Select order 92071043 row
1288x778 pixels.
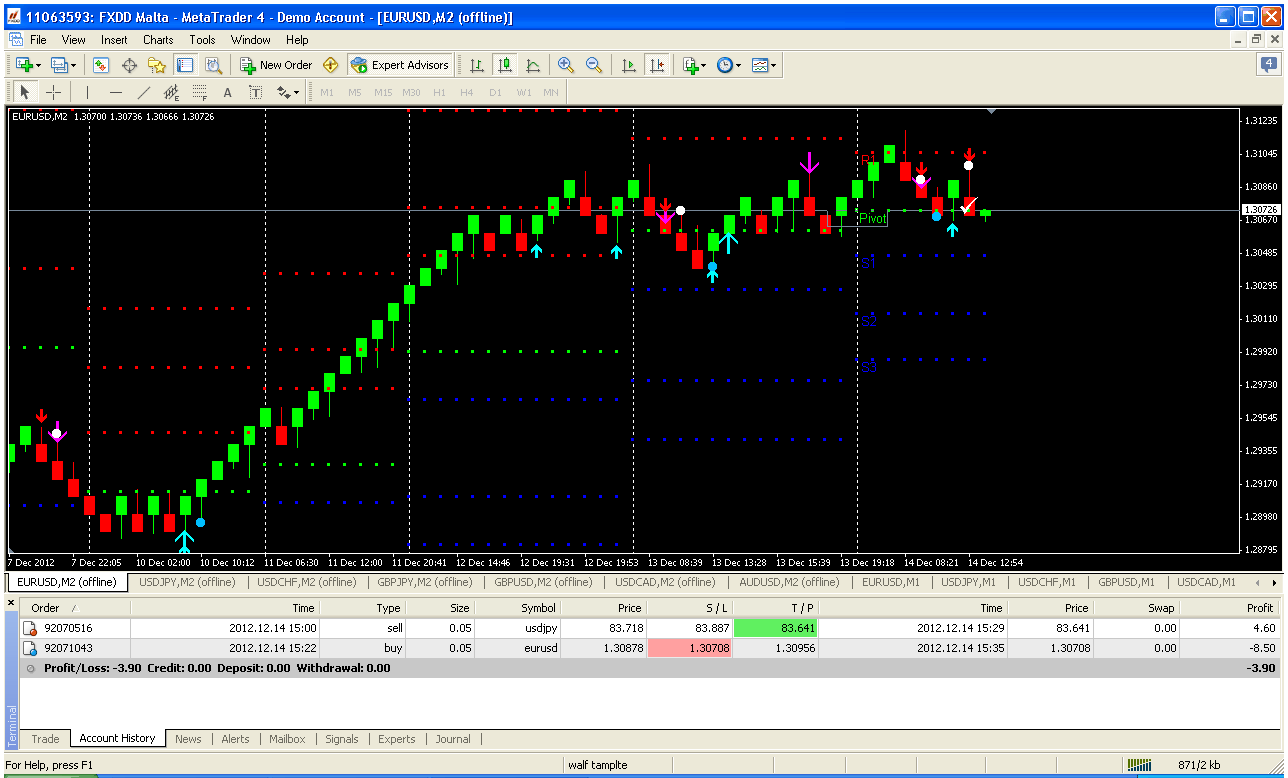click(x=650, y=648)
